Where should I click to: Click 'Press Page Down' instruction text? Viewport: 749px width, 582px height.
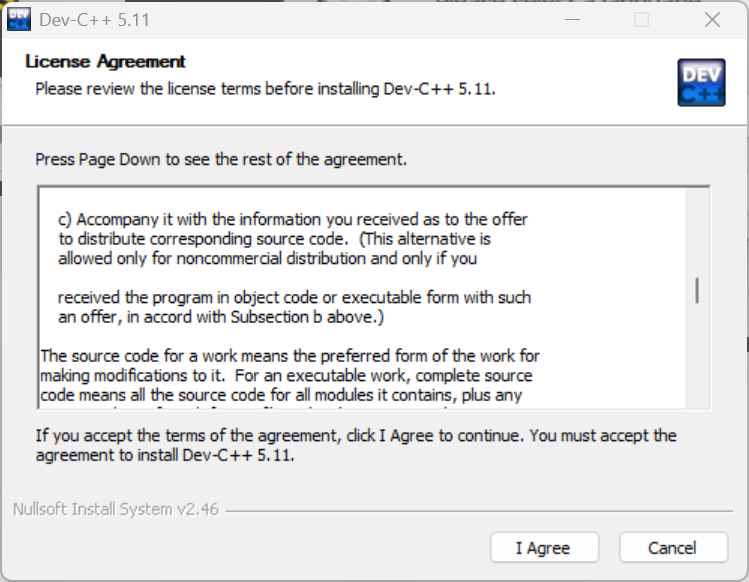point(221,159)
